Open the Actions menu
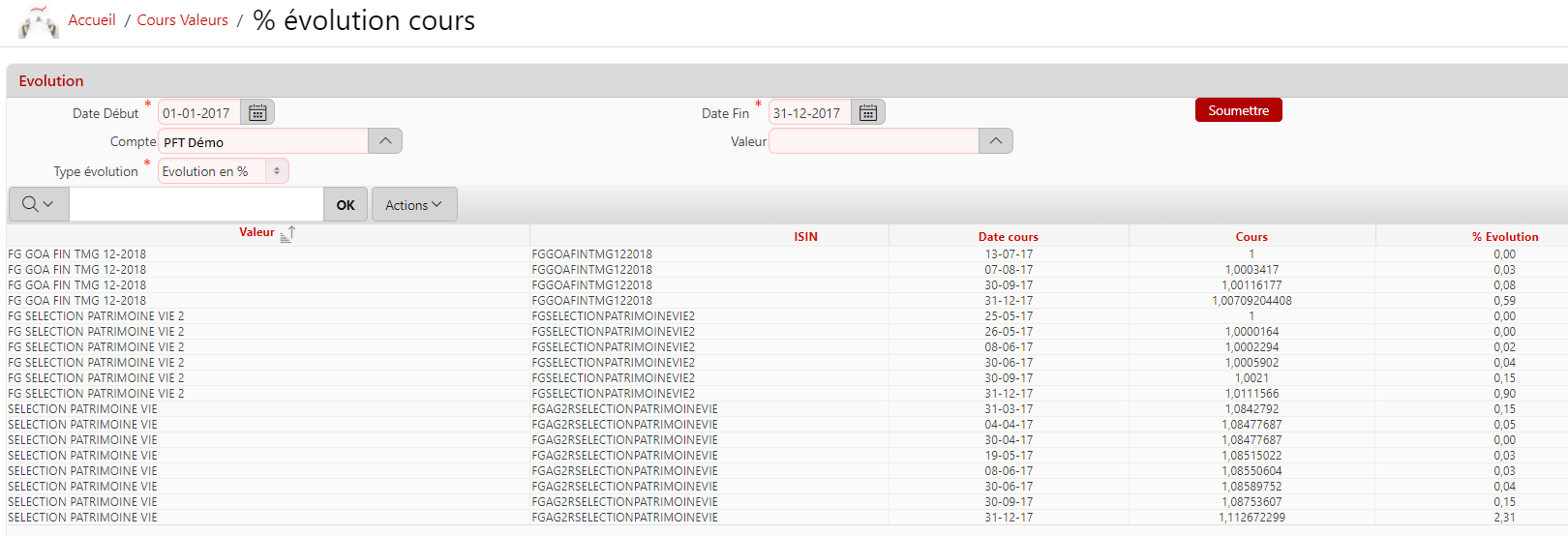Screen dimensions: 1568x536 tap(413, 205)
